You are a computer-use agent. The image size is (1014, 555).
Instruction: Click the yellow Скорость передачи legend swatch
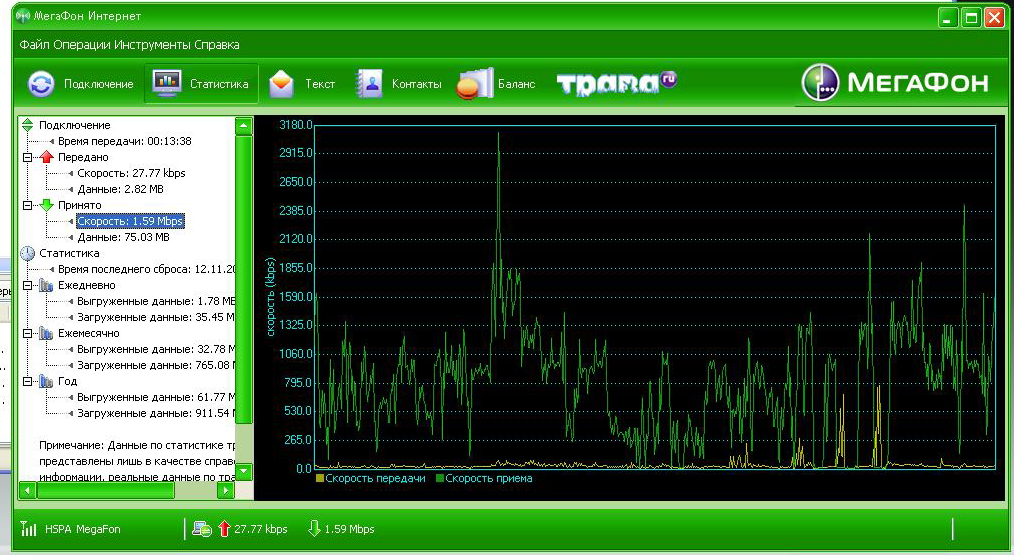319,479
